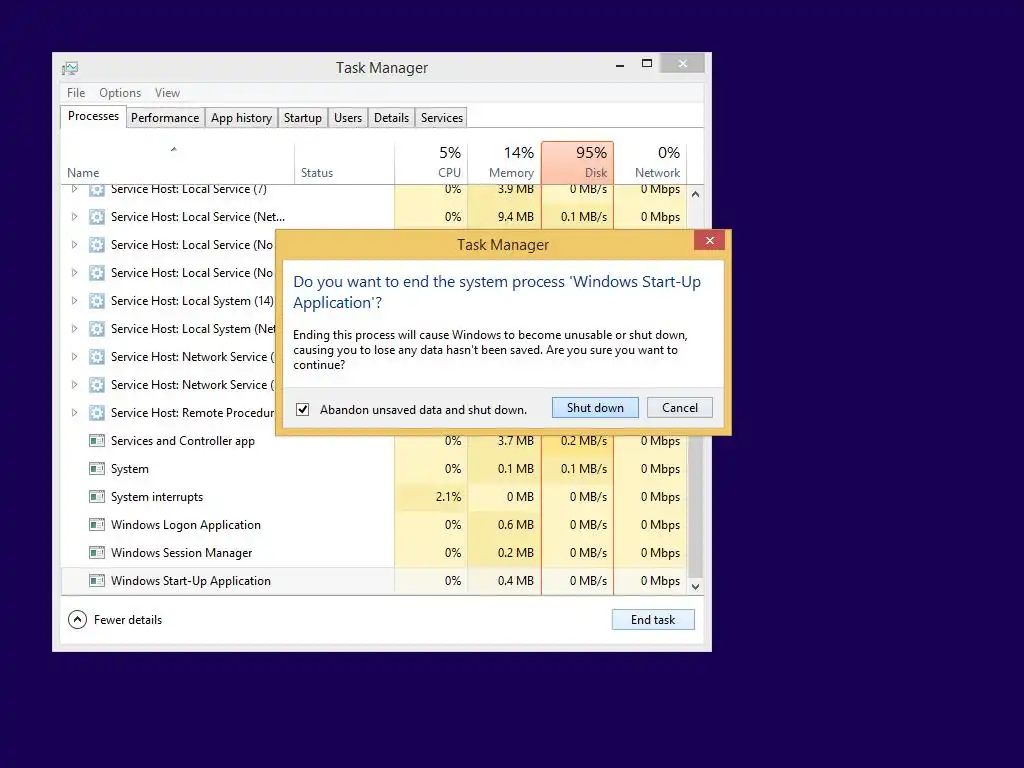Expand Service Host: Local Service (7) group
The height and width of the screenshot is (768, 1024).
[x=74, y=189]
